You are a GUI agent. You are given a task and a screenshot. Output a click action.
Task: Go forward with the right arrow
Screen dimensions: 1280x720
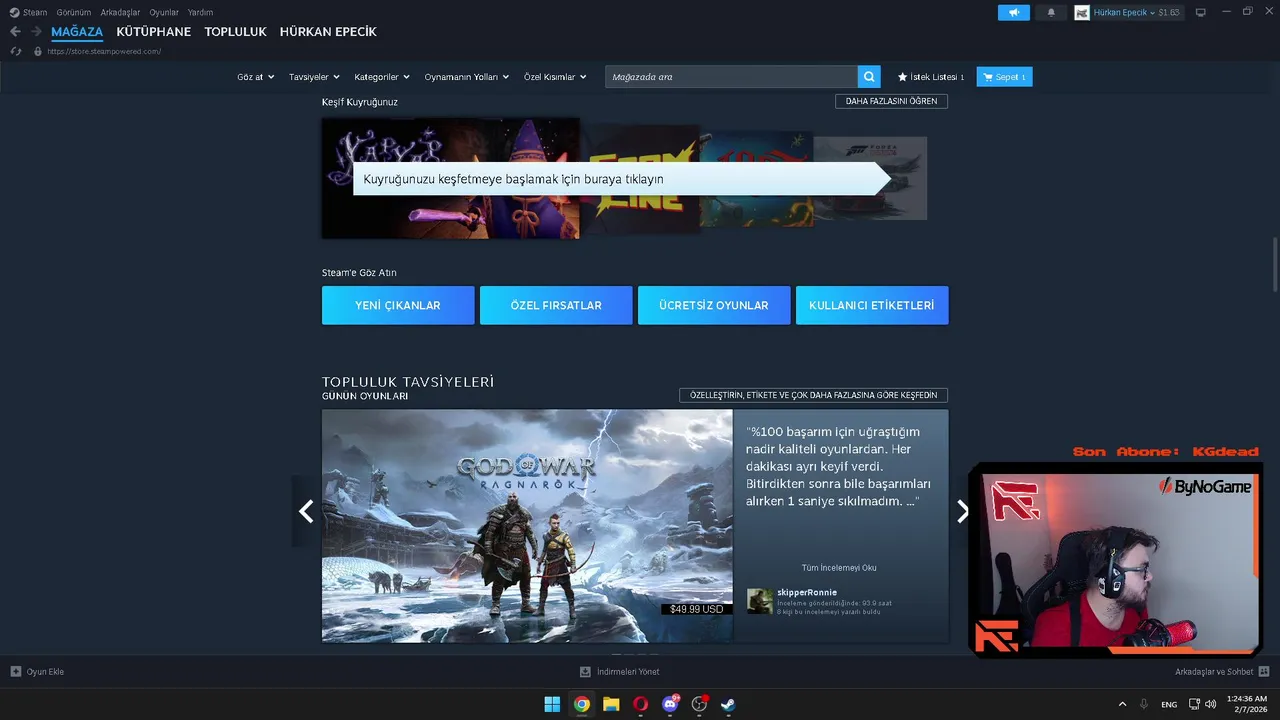[x=36, y=32]
